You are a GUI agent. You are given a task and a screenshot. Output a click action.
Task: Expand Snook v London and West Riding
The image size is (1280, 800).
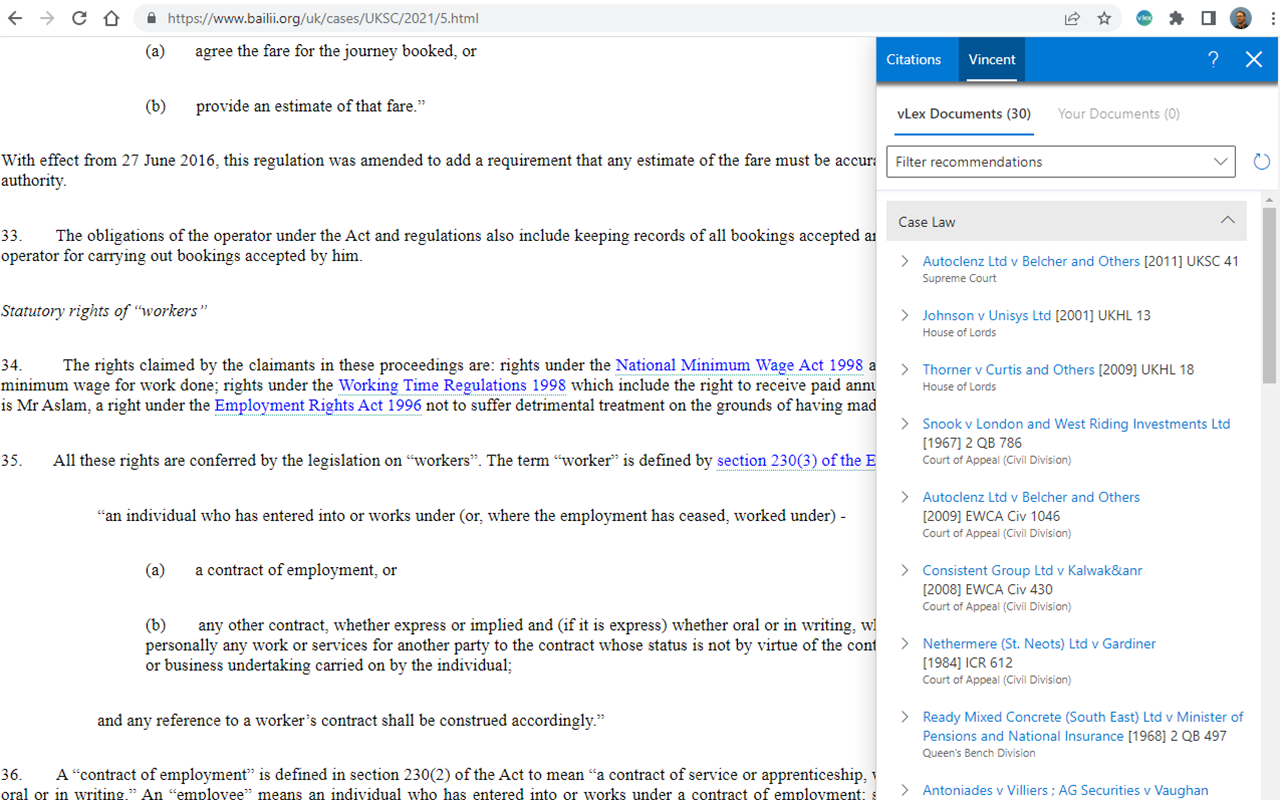click(905, 423)
